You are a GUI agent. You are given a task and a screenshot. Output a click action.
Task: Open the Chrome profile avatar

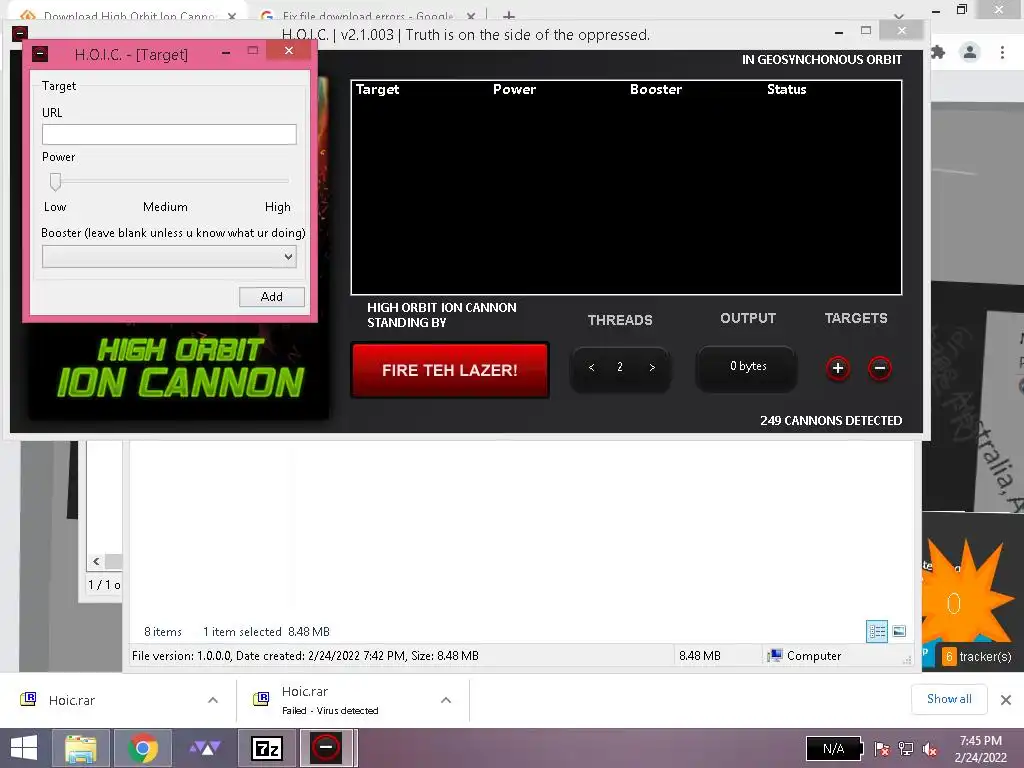pos(970,52)
